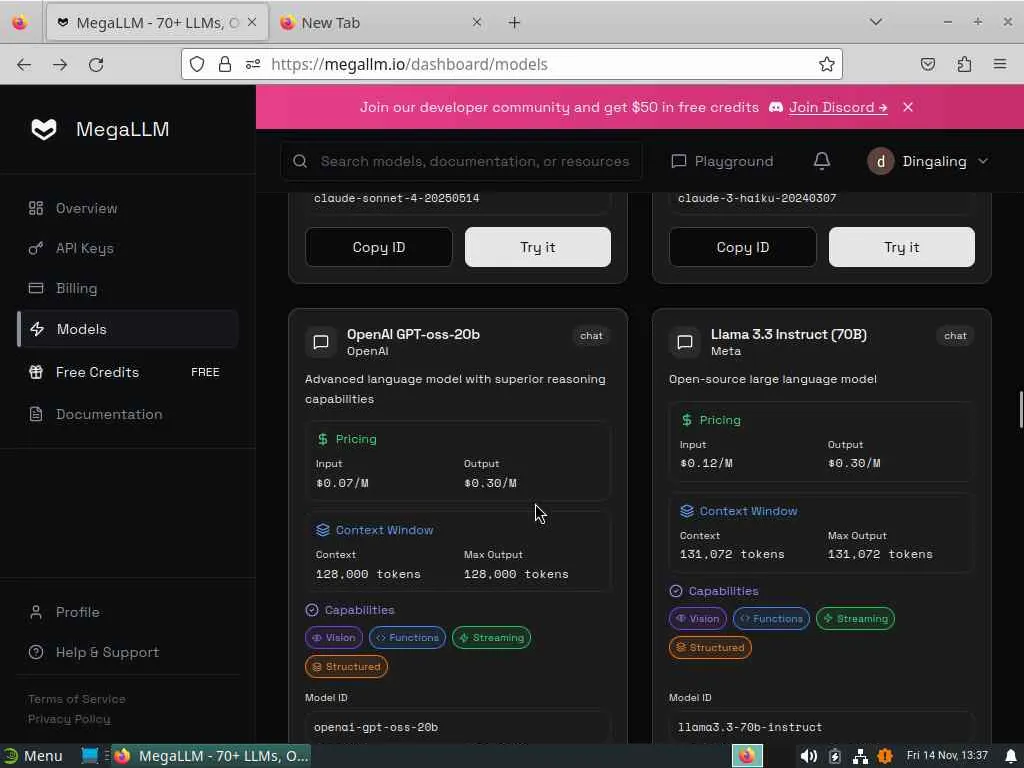Screen dimensions: 1024x768
Task: Click the chat tag on Llama 3.3 card
Action: (x=955, y=336)
